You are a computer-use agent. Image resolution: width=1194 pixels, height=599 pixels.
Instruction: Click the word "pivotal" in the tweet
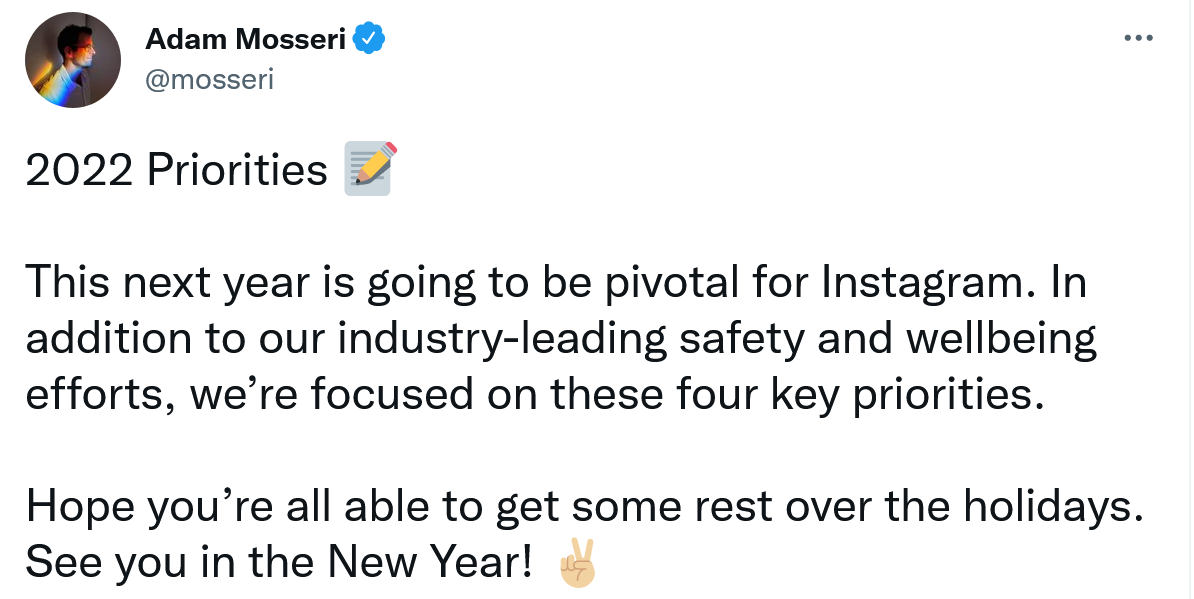[672, 282]
